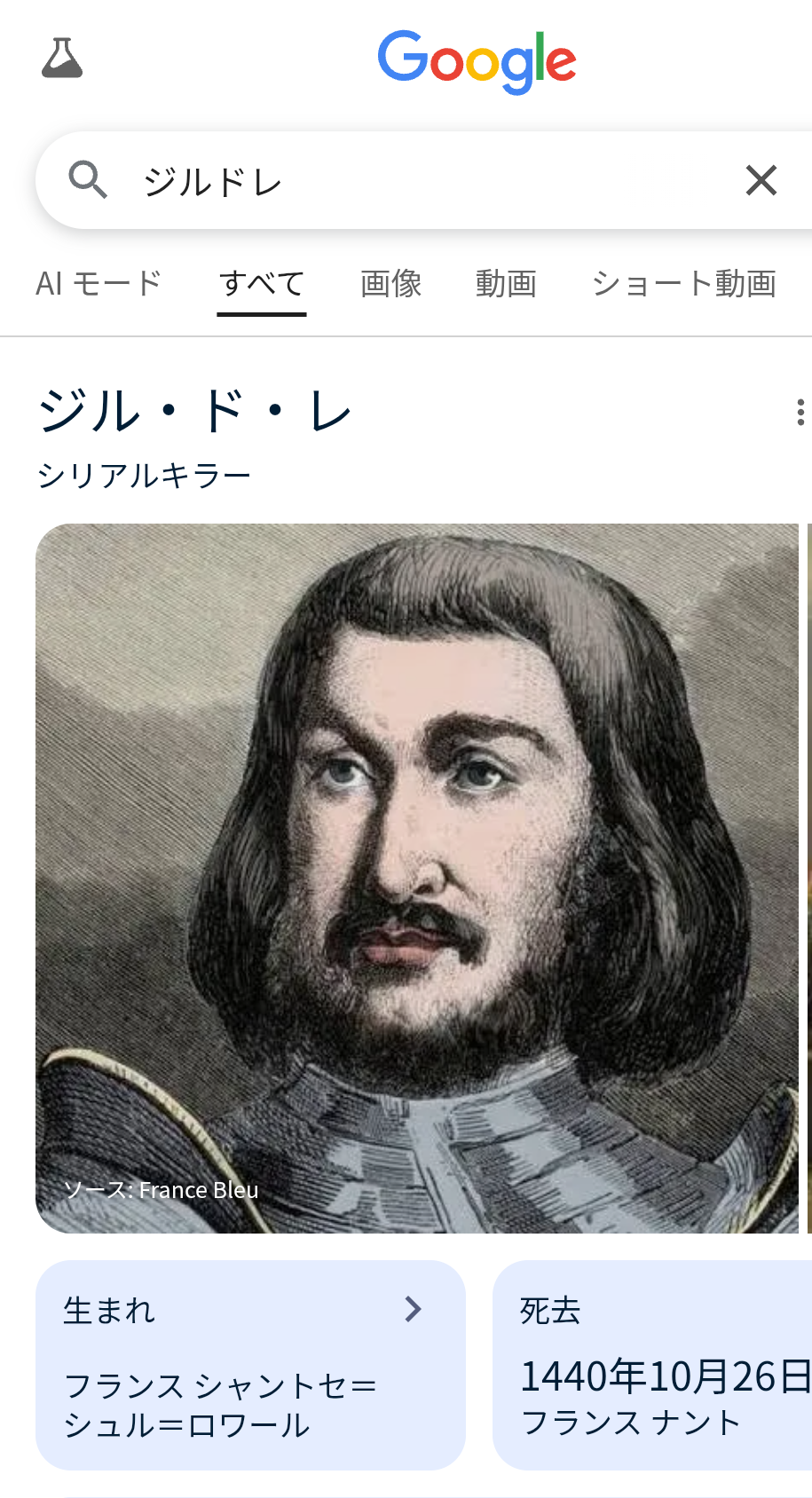Open the 動画 tab
Screen dimensions: 812x1498
506,284
